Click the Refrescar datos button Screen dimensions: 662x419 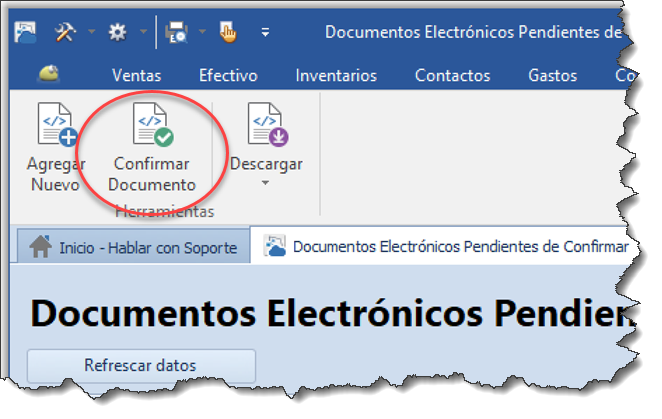click(141, 365)
